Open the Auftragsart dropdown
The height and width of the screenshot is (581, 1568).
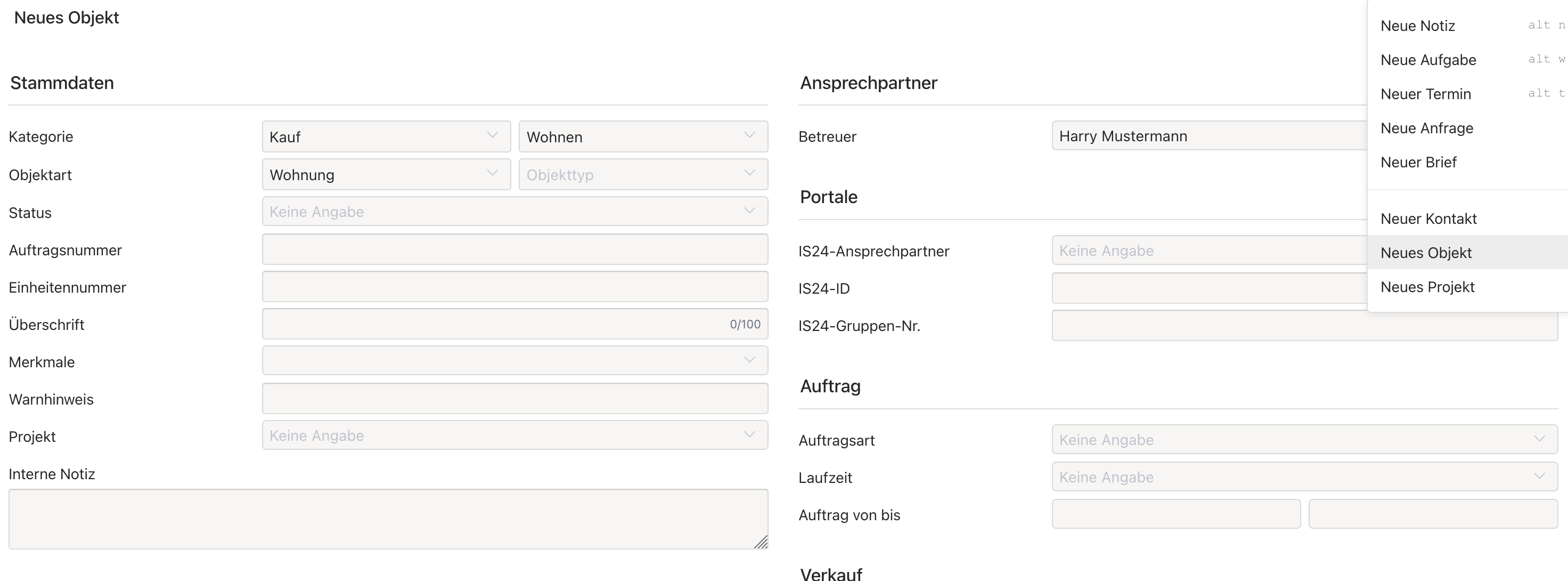[x=1304, y=440]
